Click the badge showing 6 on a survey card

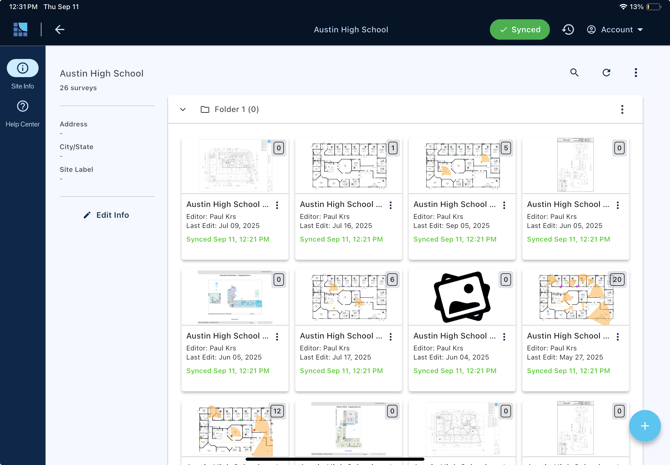(x=392, y=280)
